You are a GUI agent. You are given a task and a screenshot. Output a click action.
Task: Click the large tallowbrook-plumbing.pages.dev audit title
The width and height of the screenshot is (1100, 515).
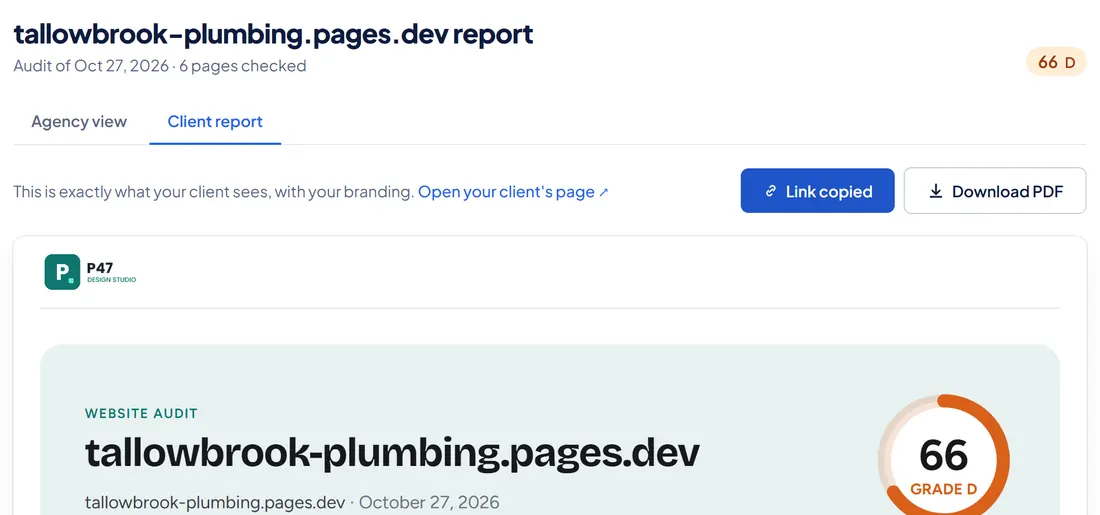(392, 453)
